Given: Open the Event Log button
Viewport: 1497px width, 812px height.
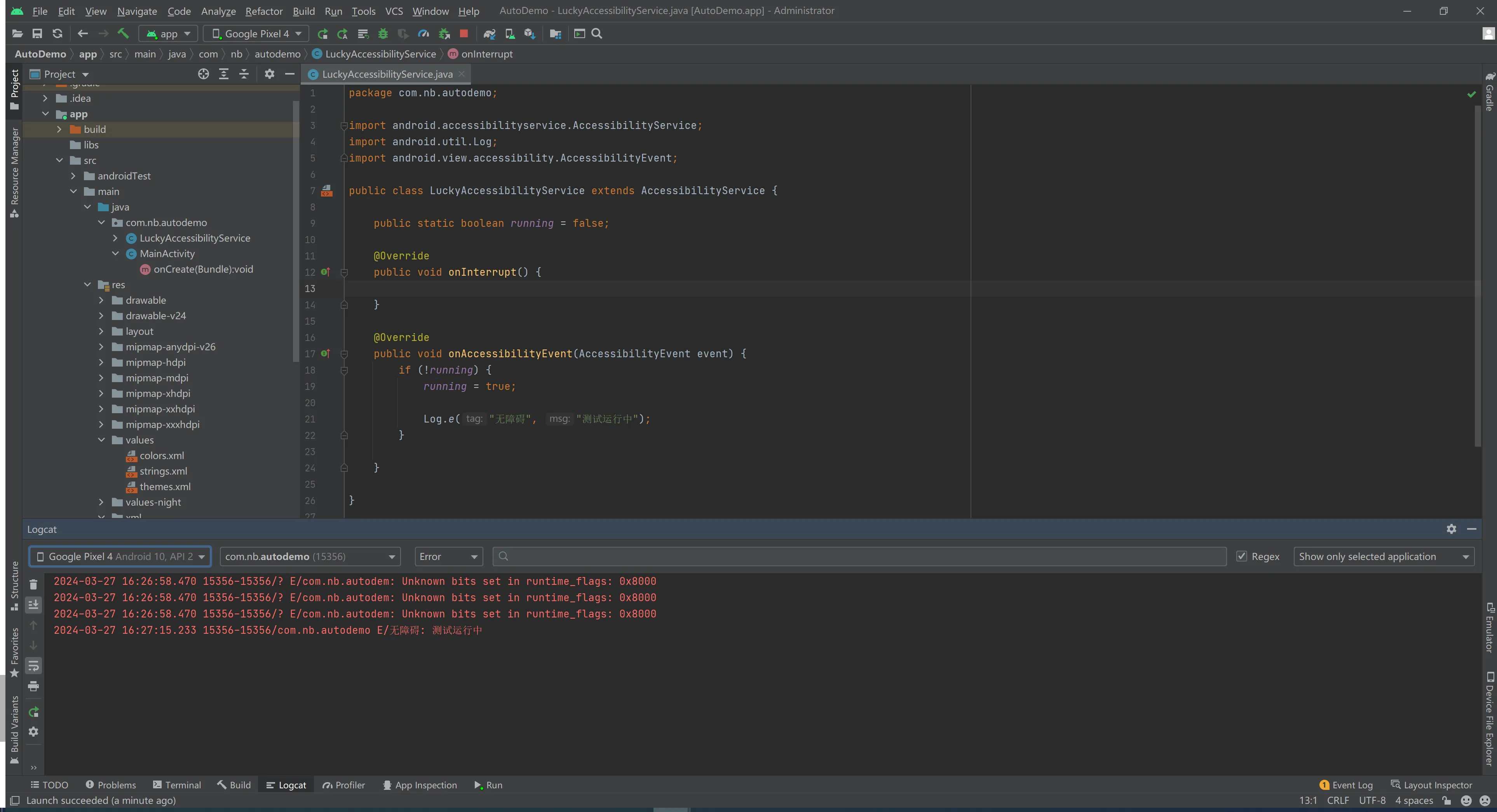Looking at the screenshot, I should point(1346,785).
